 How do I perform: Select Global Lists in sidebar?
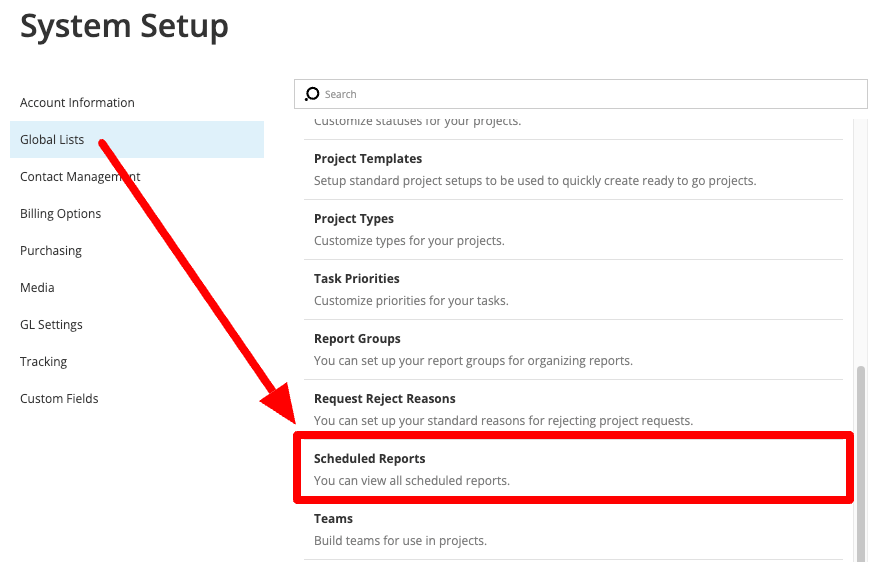(x=136, y=139)
